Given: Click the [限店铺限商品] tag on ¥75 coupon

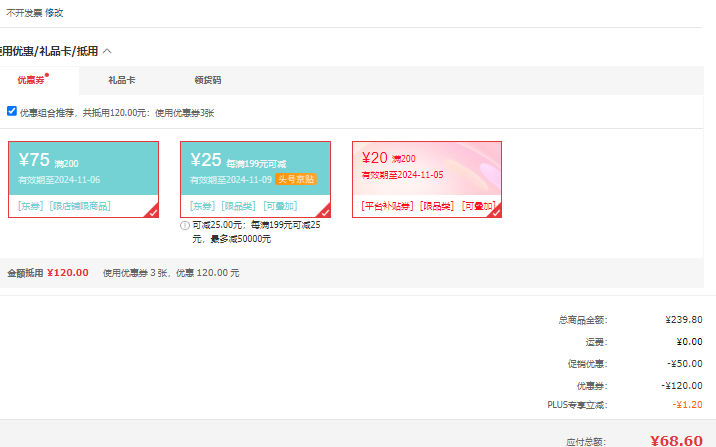Looking at the screenshot, I should [80, 206].
